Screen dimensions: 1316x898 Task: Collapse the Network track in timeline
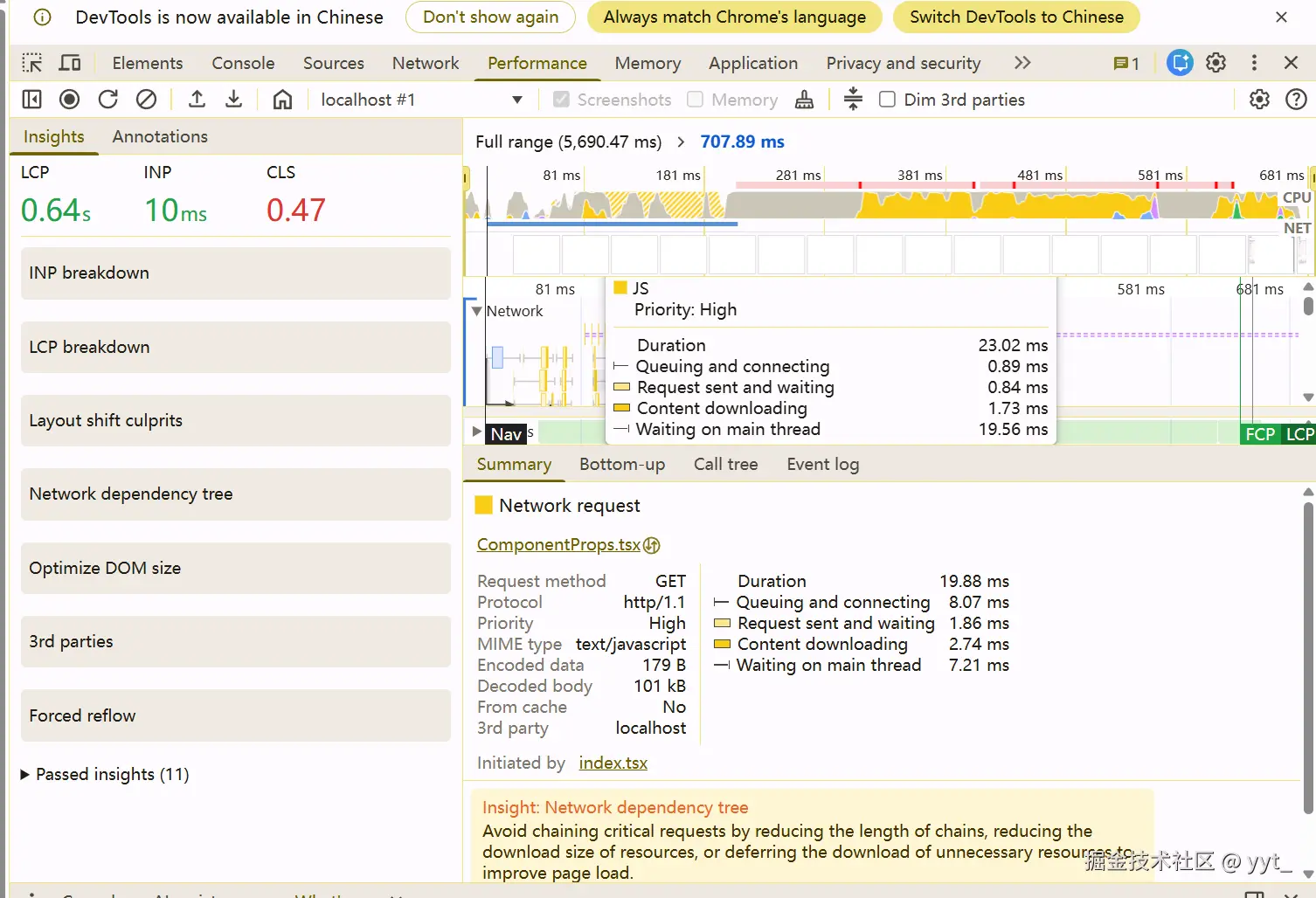click(x=476, y=311)
